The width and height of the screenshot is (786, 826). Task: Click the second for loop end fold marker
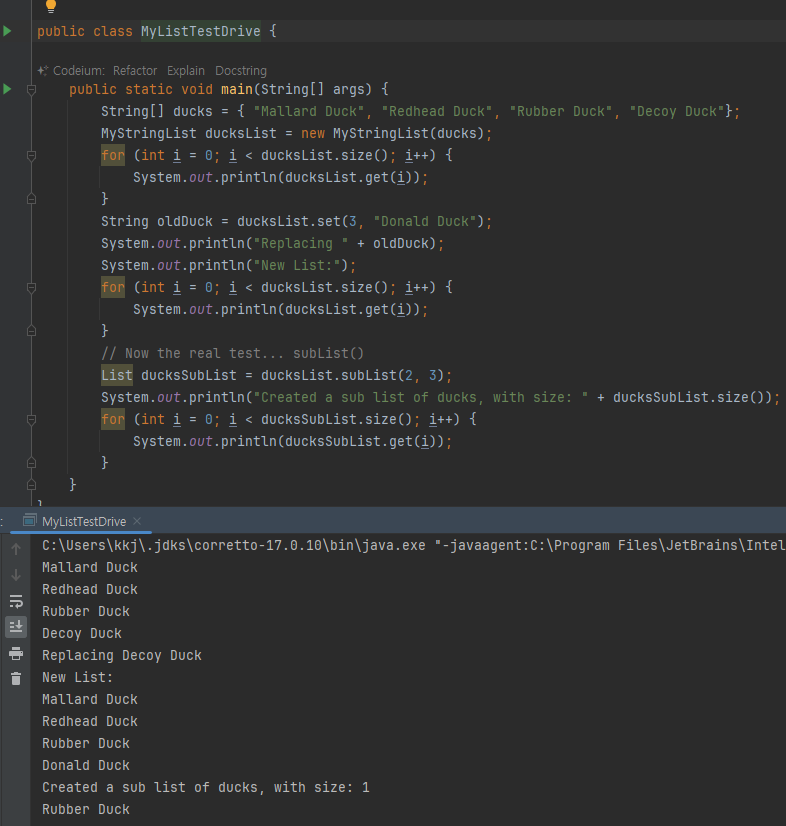click(31, 331)
